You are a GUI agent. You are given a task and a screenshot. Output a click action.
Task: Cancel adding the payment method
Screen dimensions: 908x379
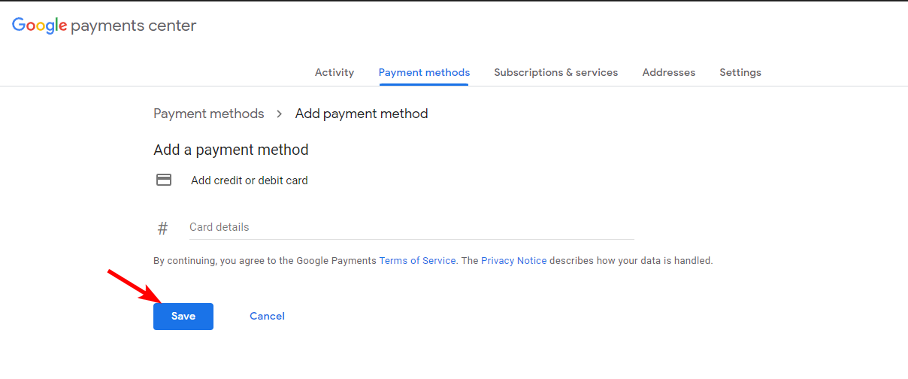coord(267,316)
